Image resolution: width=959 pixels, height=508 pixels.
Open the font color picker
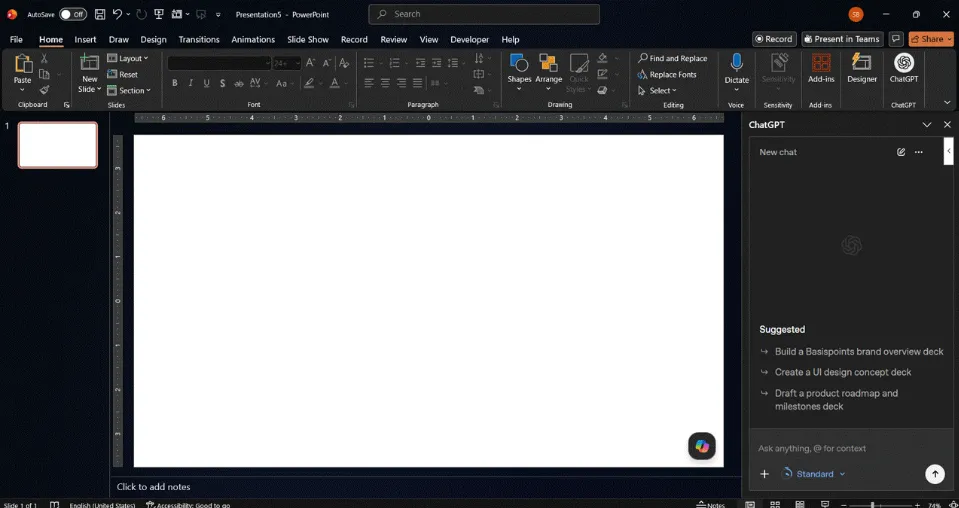[335, 83]
